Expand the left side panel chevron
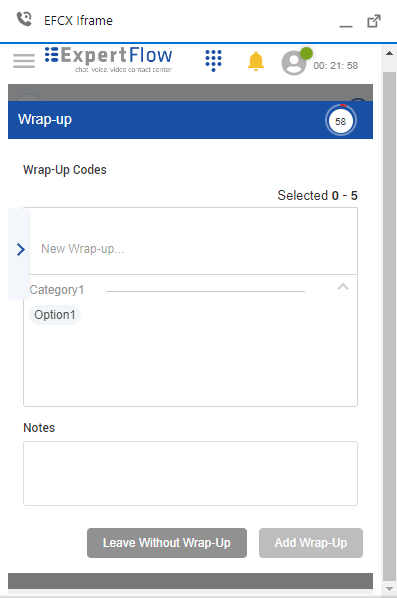397x598 pixels. pos(21,249)
